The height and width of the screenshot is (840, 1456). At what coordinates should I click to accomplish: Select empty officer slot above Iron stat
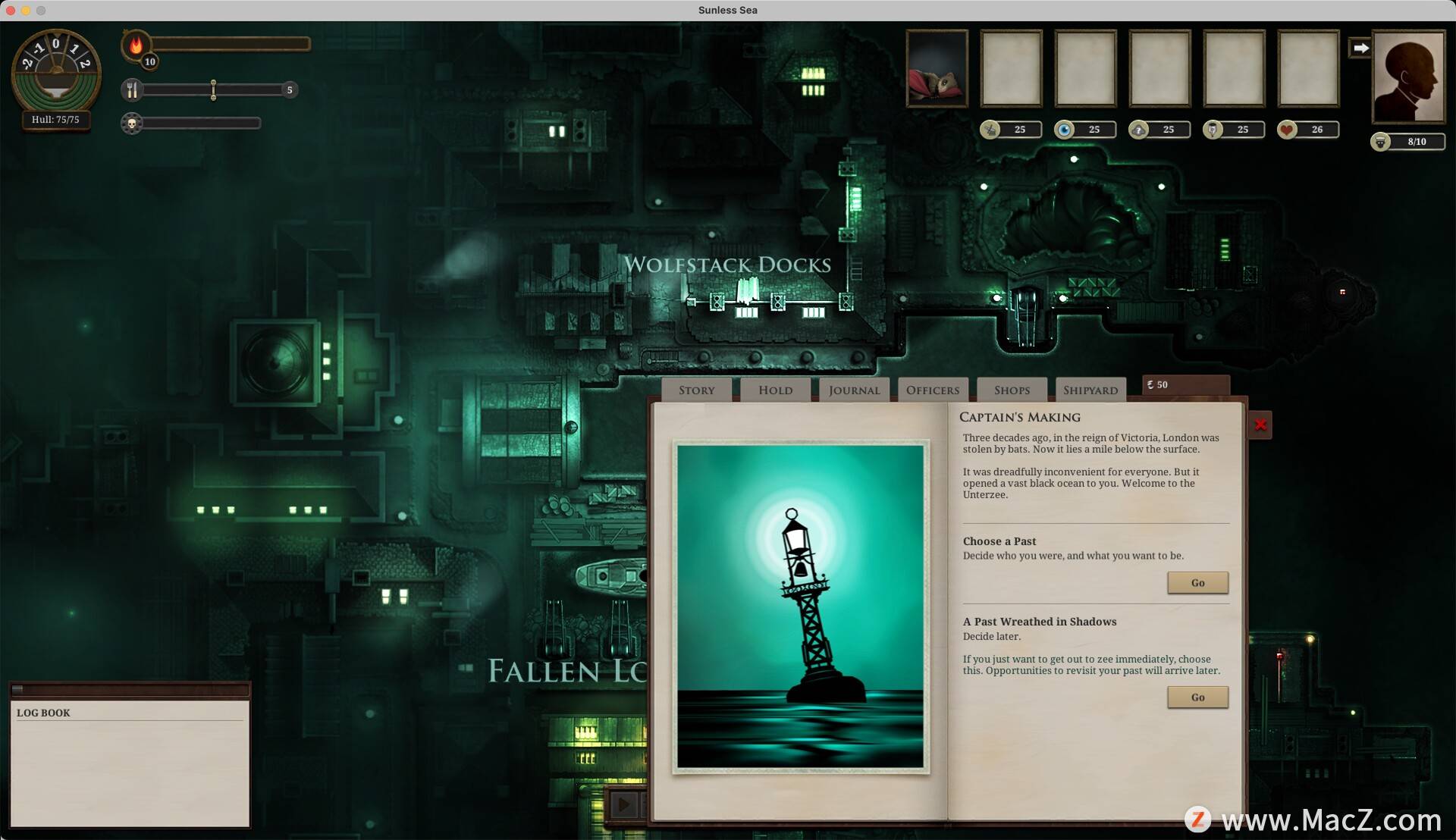(1011, 68)
